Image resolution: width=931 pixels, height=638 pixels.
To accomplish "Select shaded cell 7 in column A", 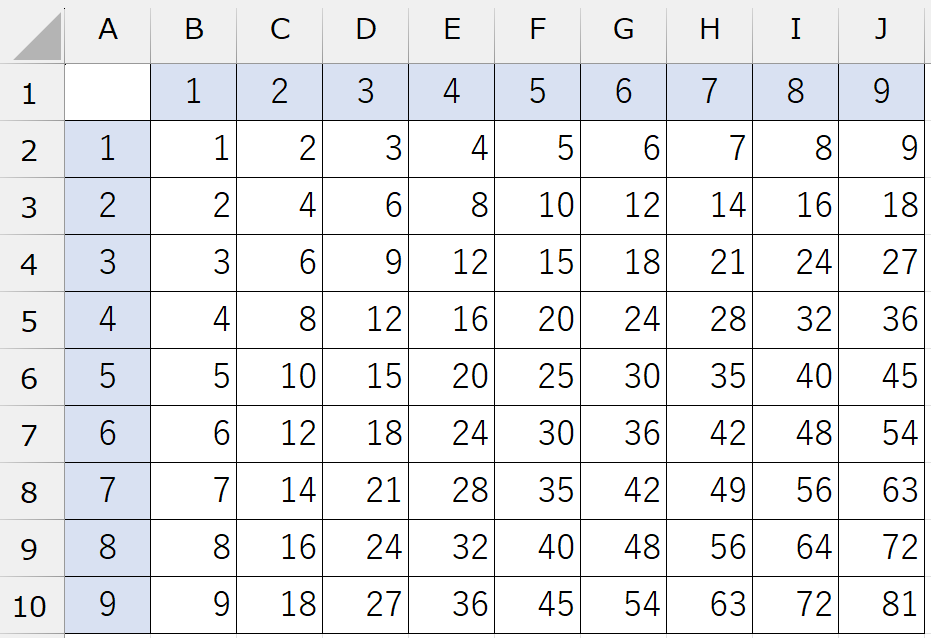I will [x=108, y=491].
